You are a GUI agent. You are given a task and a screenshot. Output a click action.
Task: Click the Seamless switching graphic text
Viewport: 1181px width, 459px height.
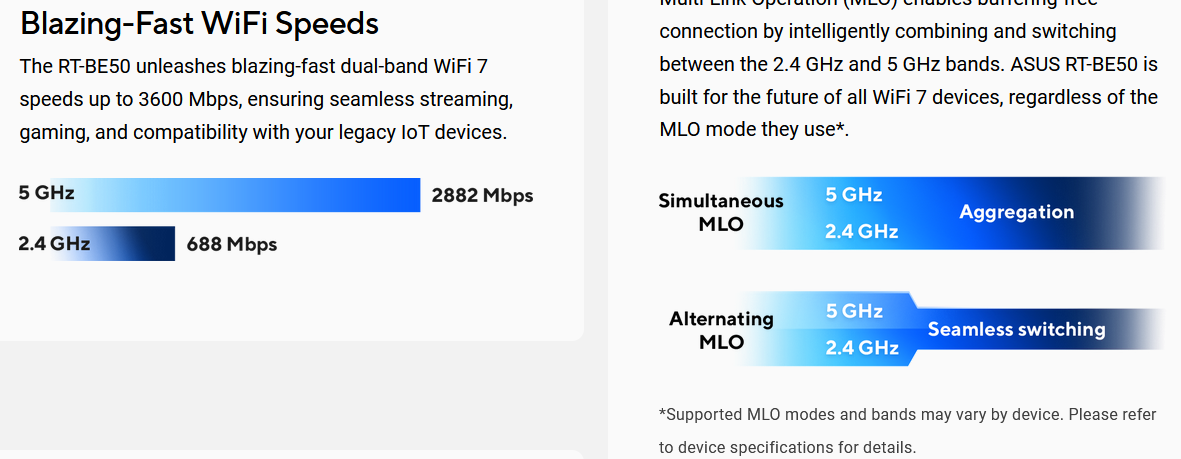[1016, 329]
